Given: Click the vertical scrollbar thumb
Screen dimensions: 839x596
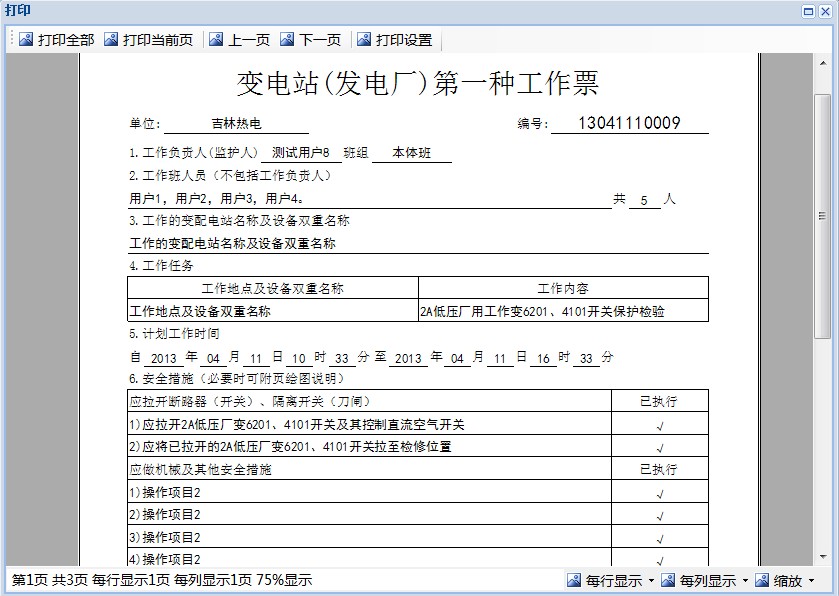Looking at the screenshot, I should 822,215.
